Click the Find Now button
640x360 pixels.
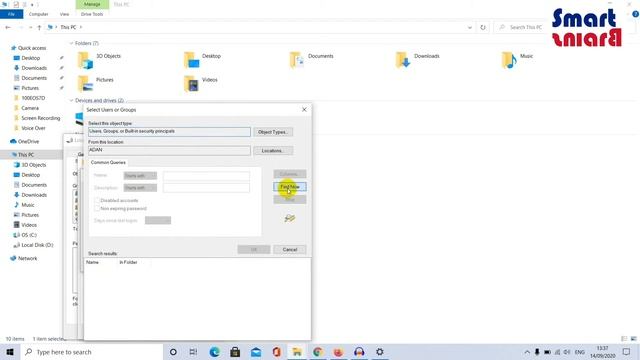pos(289,187)
